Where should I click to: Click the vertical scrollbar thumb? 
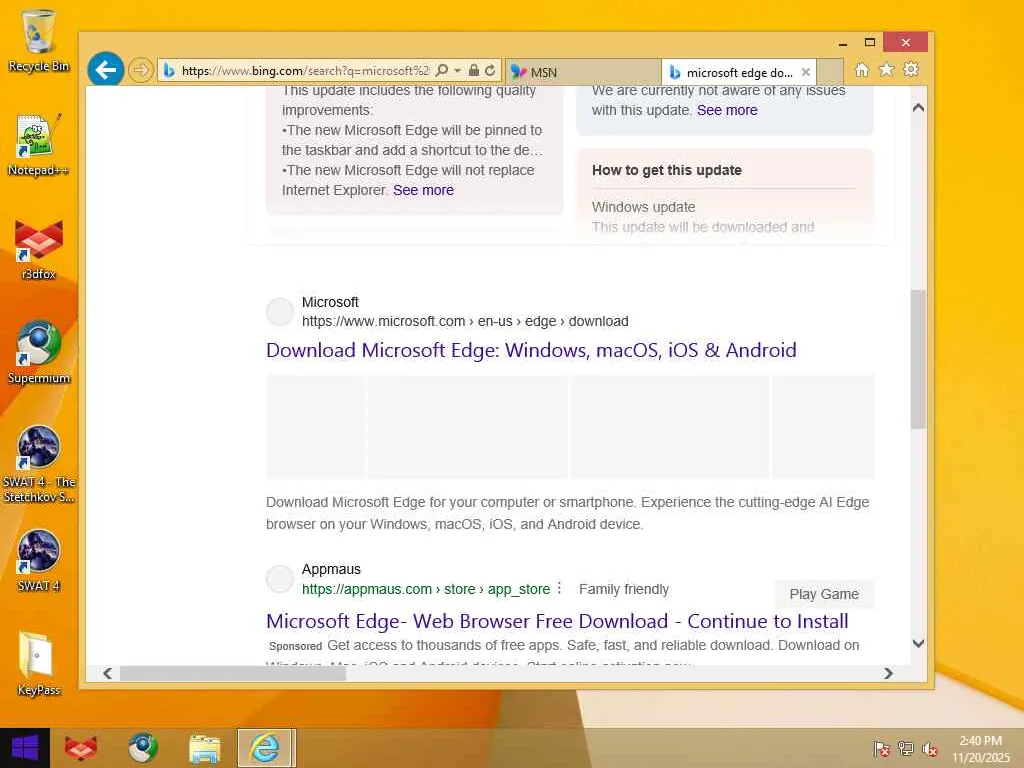(918, 359)
